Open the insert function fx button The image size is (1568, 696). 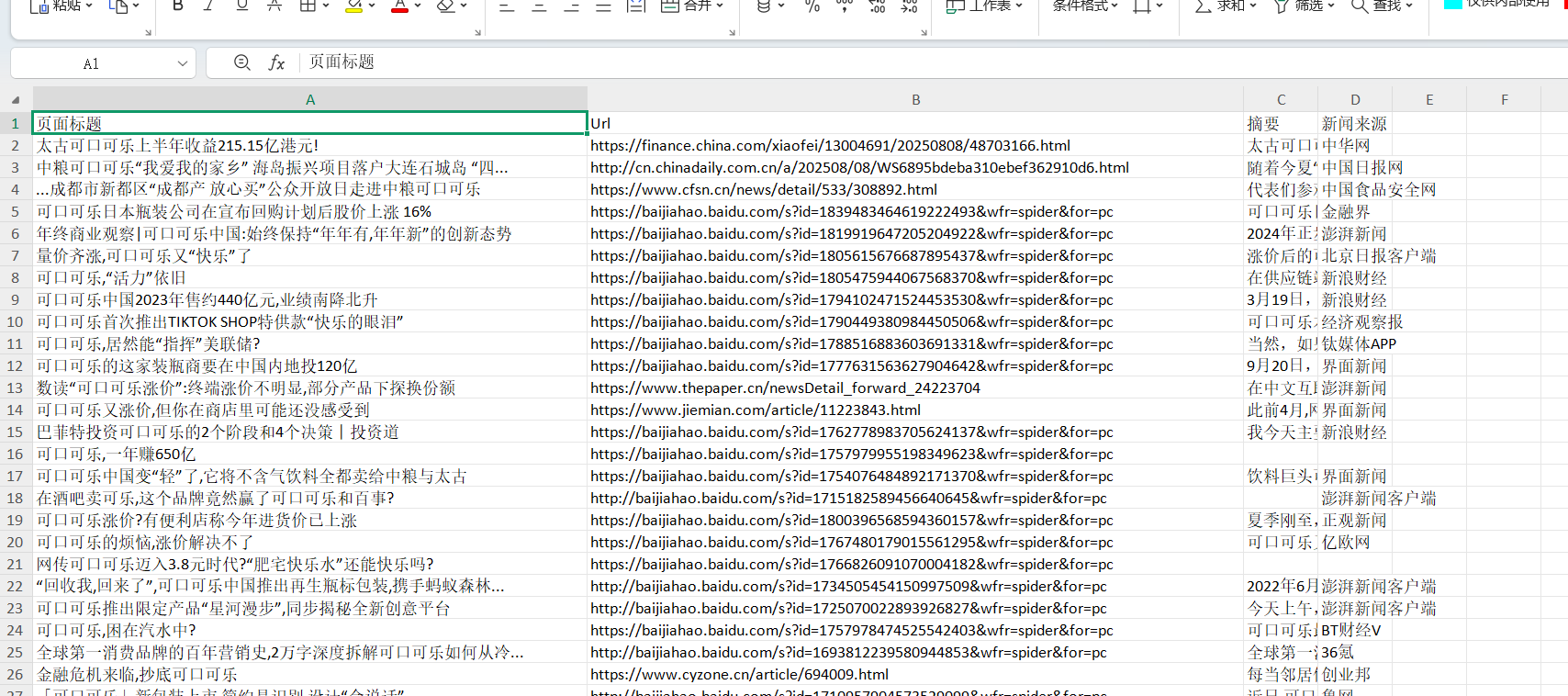click(x=276, y=62)
